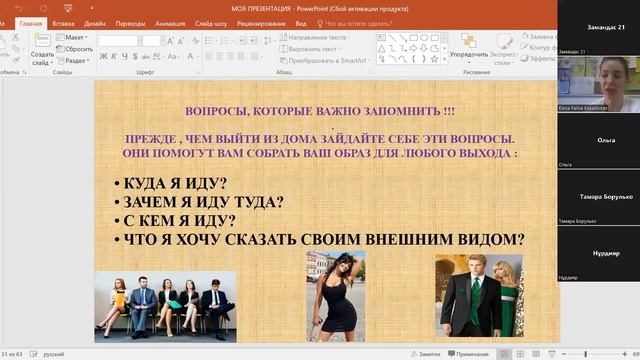Toggle text shadow S

pyautogui.click(x=135, y=56)
